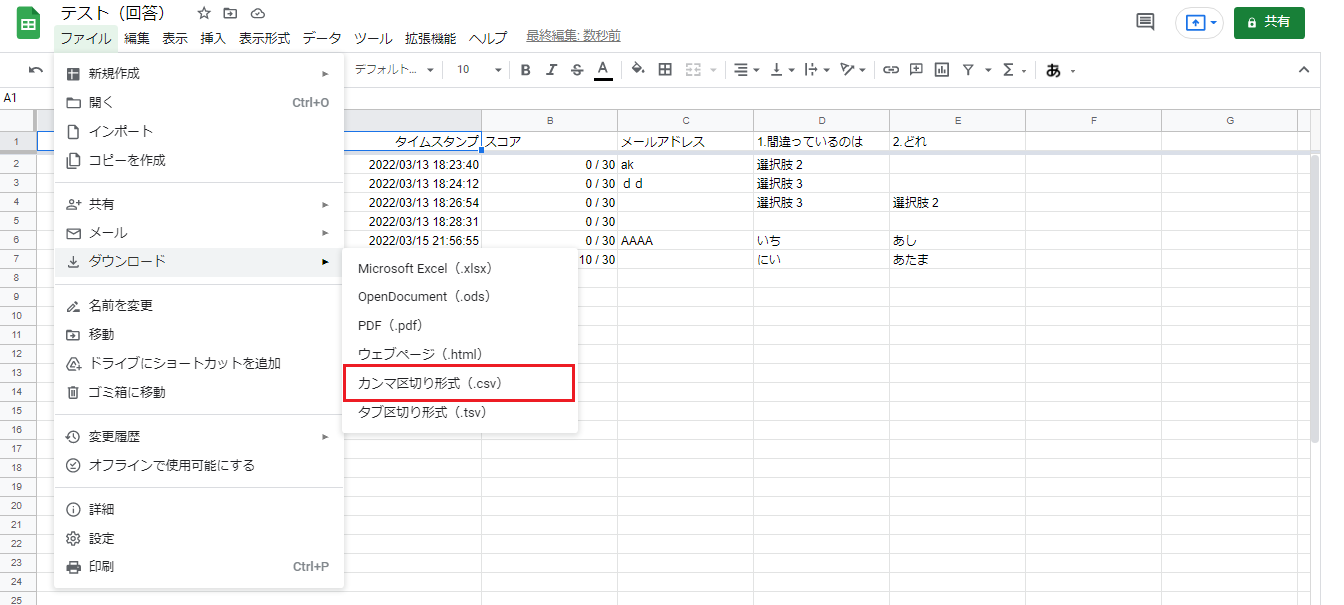This screenshot has width=1344, height=605.
Task: Click the insert link icon
Action: click(890, 70)
